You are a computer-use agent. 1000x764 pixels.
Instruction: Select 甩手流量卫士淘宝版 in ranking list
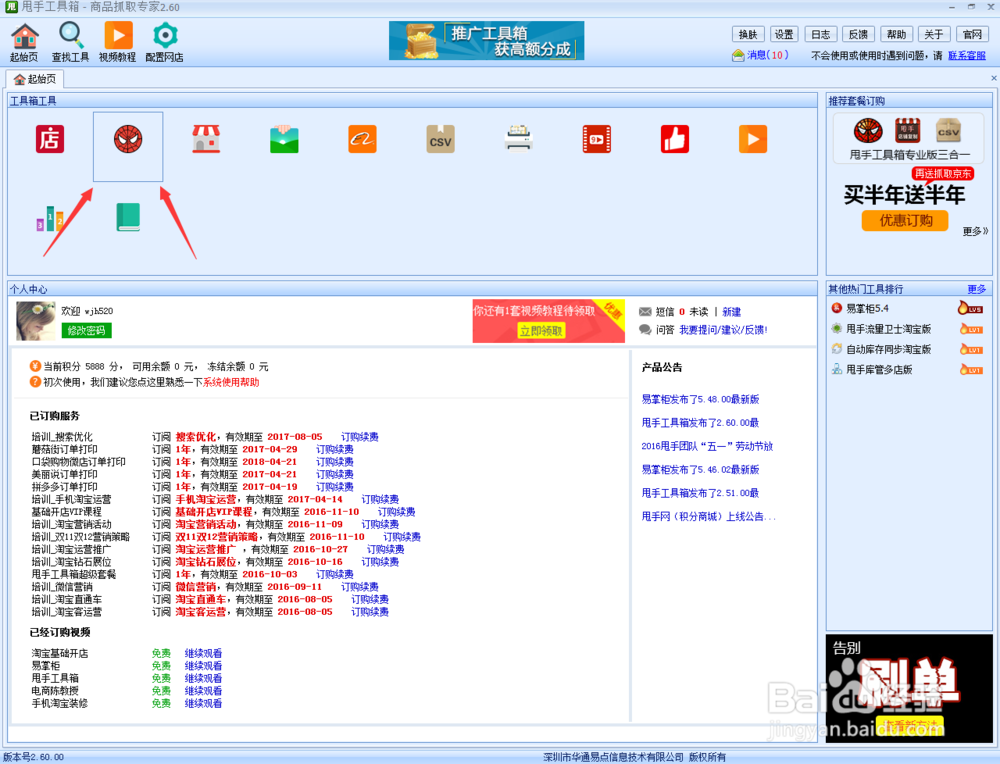tap(888, 329)
